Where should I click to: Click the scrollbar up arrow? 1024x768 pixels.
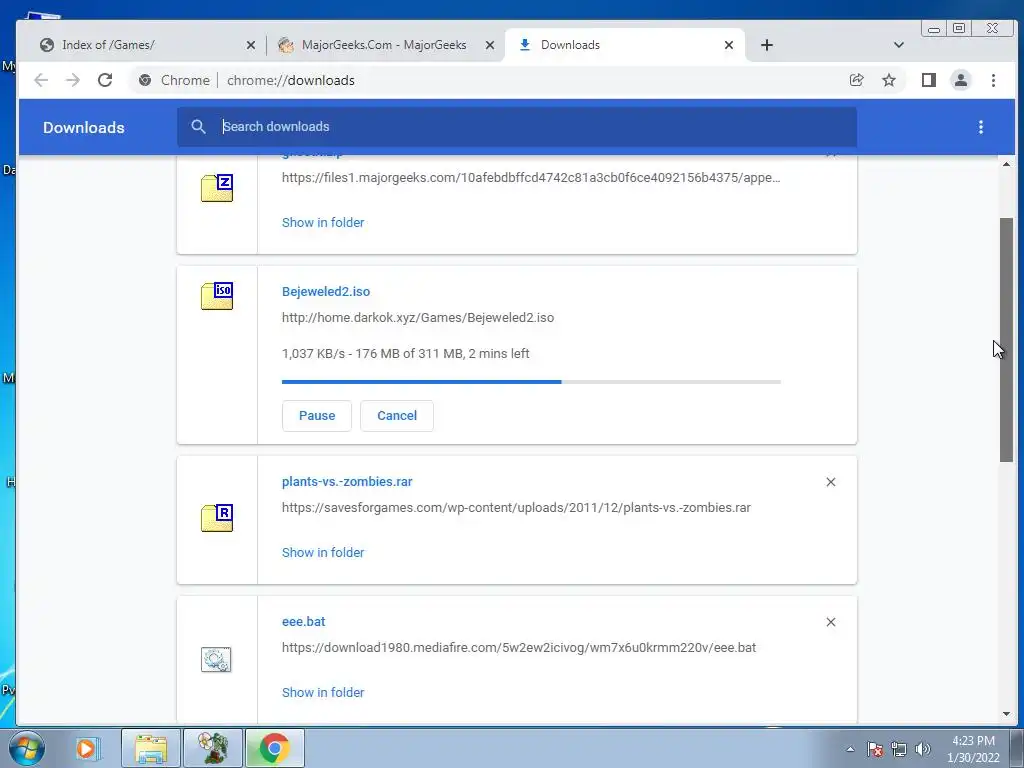point(1006,164)
